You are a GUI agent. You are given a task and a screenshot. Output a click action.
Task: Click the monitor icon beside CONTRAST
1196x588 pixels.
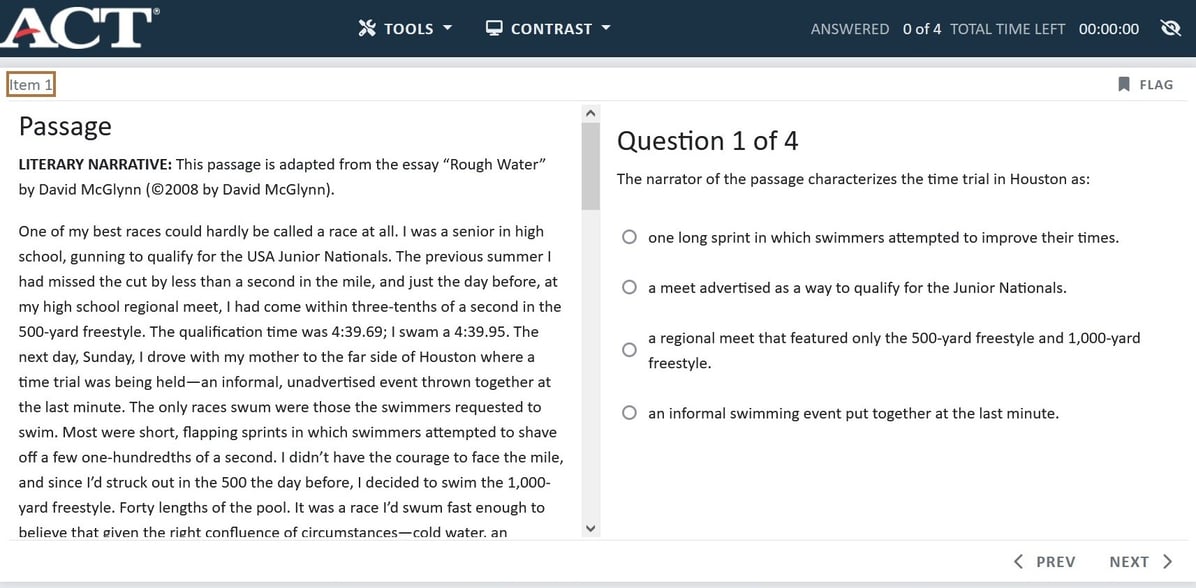tap(494, 28)
